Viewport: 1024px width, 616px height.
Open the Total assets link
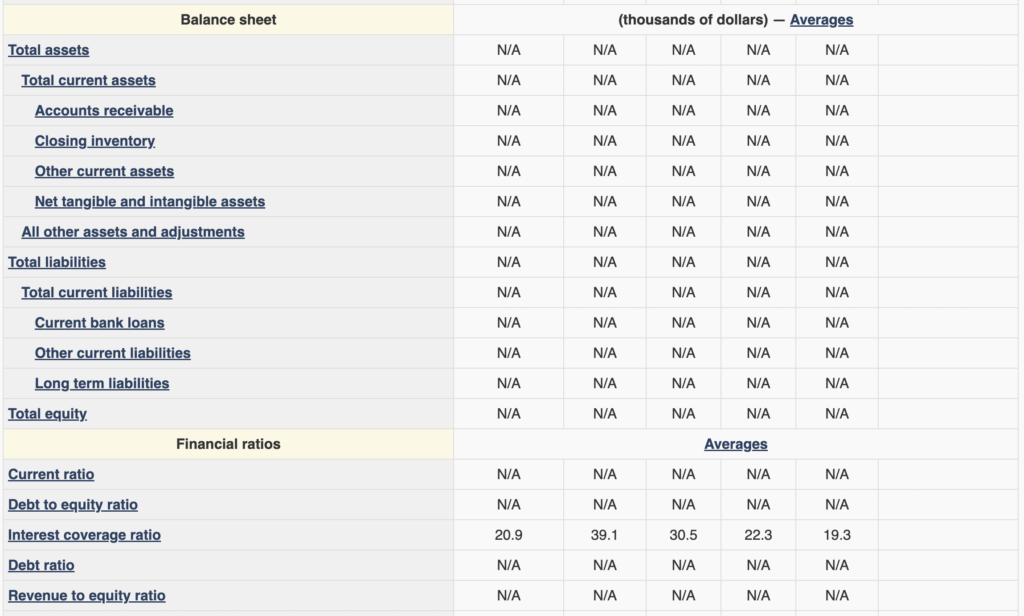click(48, 50)
